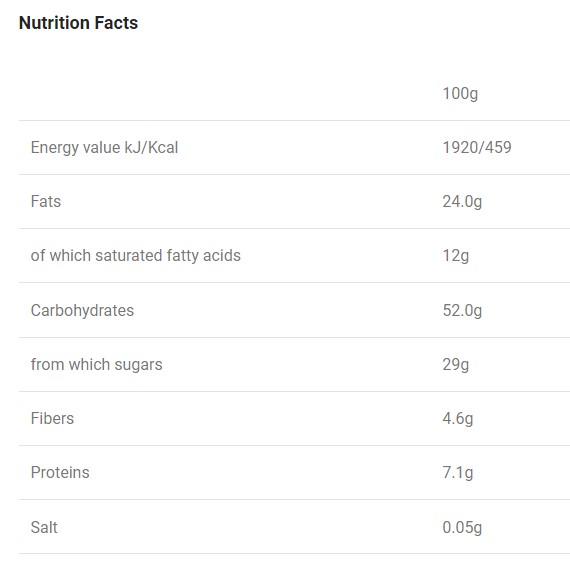Click the Nutrition Facts heading
570x575 pixels.
(x=78, y=23)
